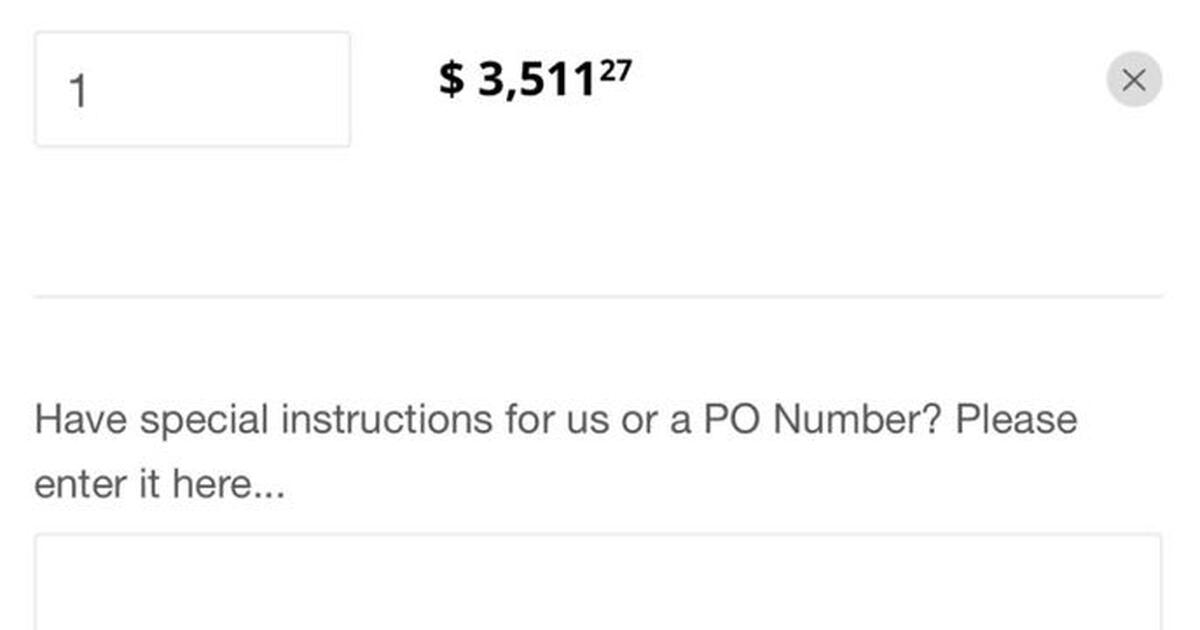Image resolution: width=1200 pixels, height=630 pixels.
Task: Click the quantity input field showing 1
Action: (192, 90)
